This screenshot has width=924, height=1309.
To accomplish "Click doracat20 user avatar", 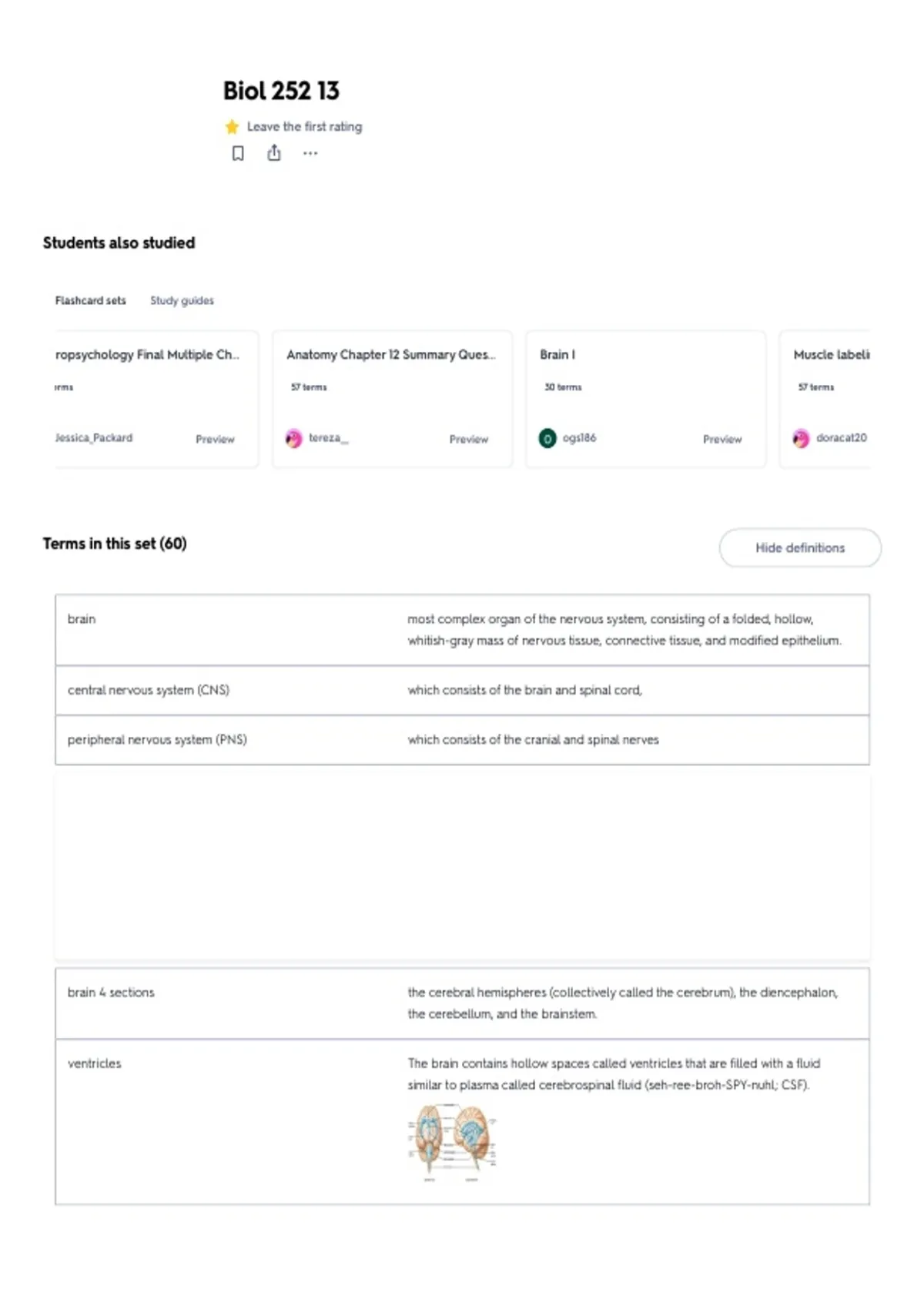I will 801,439.
